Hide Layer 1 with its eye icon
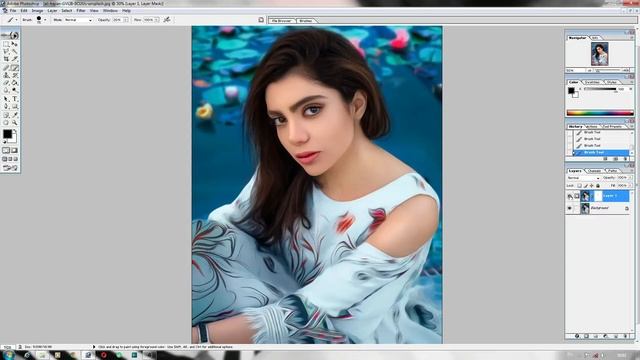640x360 pixels. pyautogui.click(x=570, y=196)
